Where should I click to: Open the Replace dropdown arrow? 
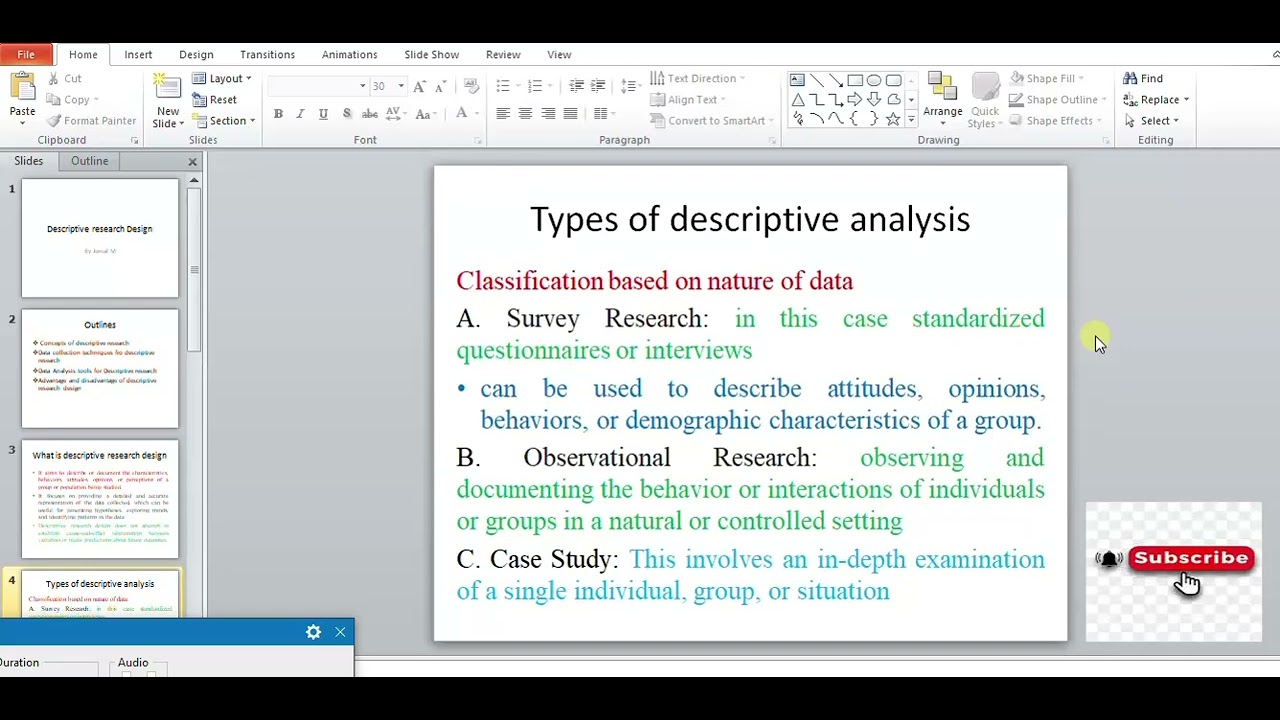(x=1186, y=99)
